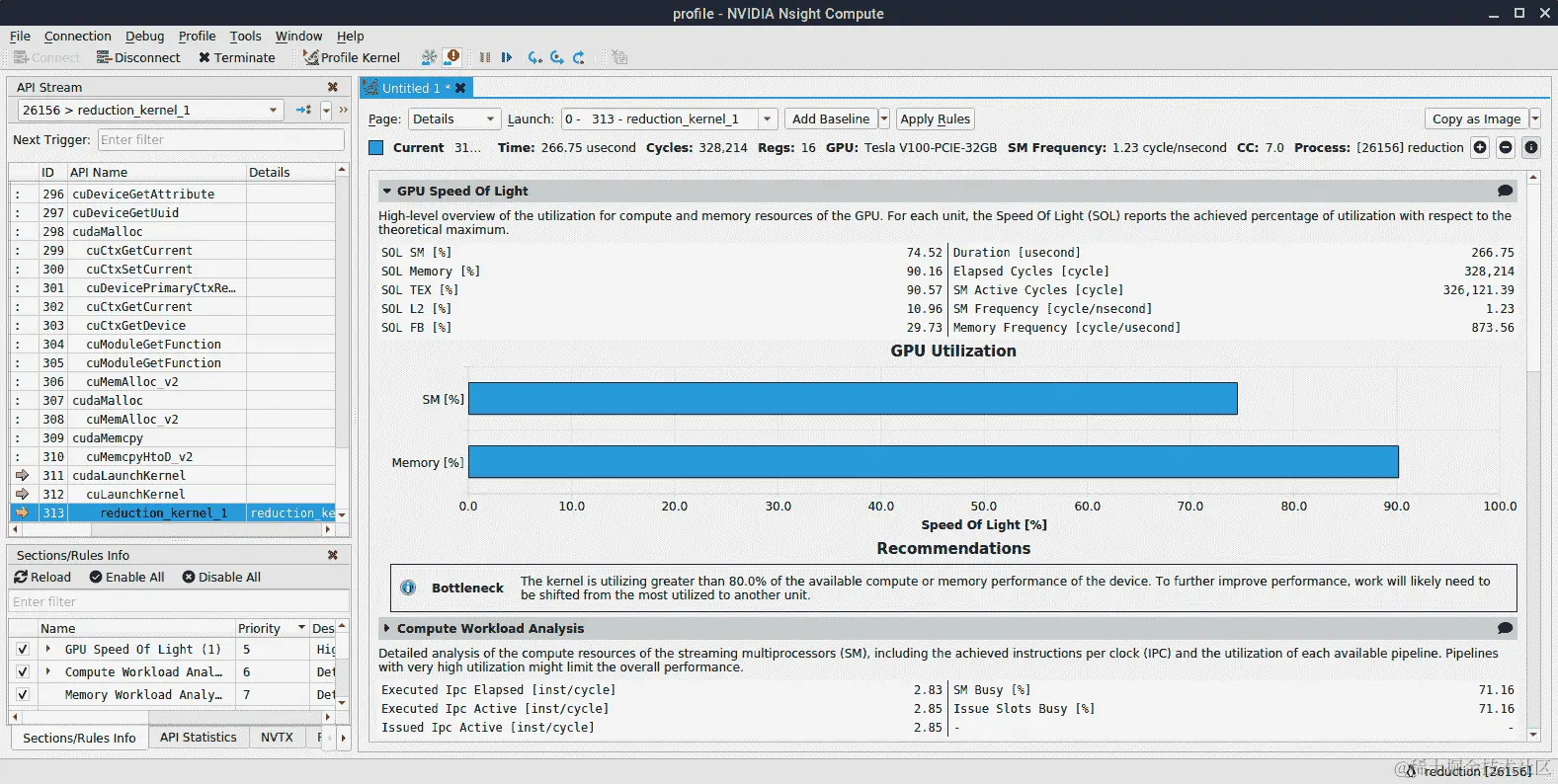Open the Window menu
The image size is (1558, 784).
(298, 36)
